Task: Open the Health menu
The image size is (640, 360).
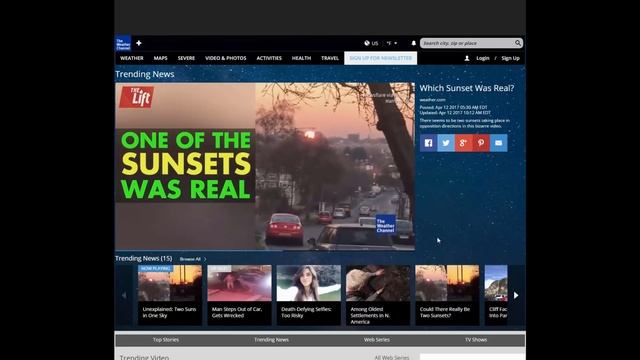Action: (301, 58)
